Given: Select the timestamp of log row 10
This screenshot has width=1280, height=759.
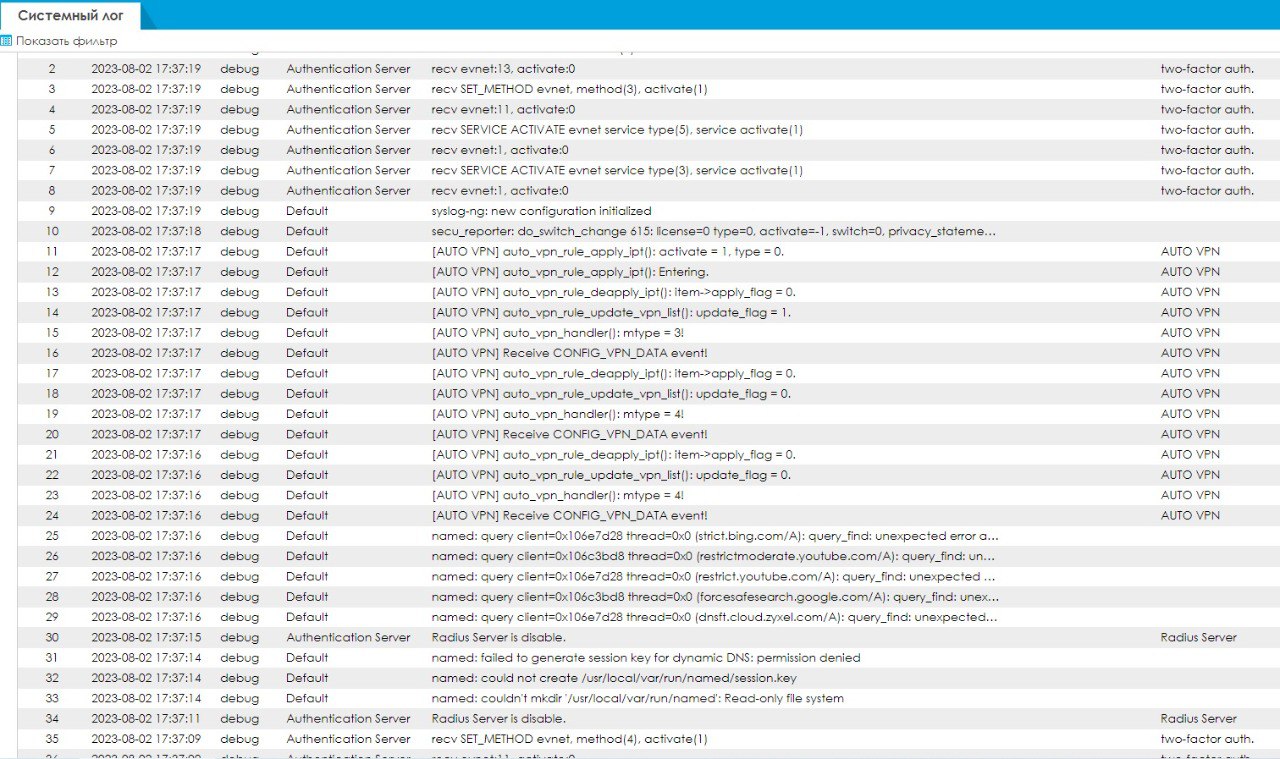Looking at the screenshot, I should [x=146, y=231].
